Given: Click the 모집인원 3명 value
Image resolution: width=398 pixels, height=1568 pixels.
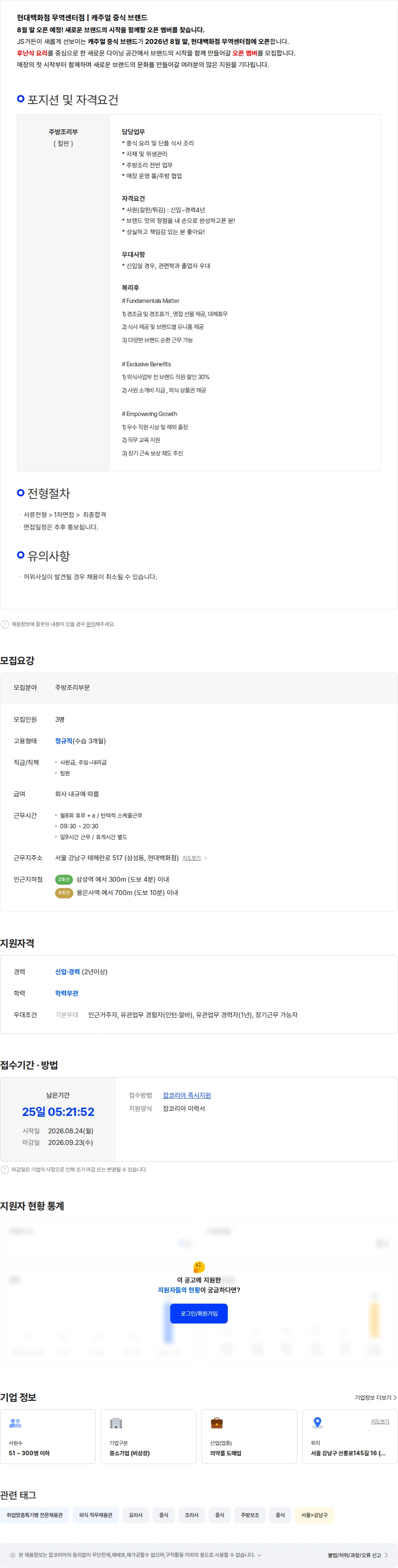Looking at the screenshot, I should (60, 719).
